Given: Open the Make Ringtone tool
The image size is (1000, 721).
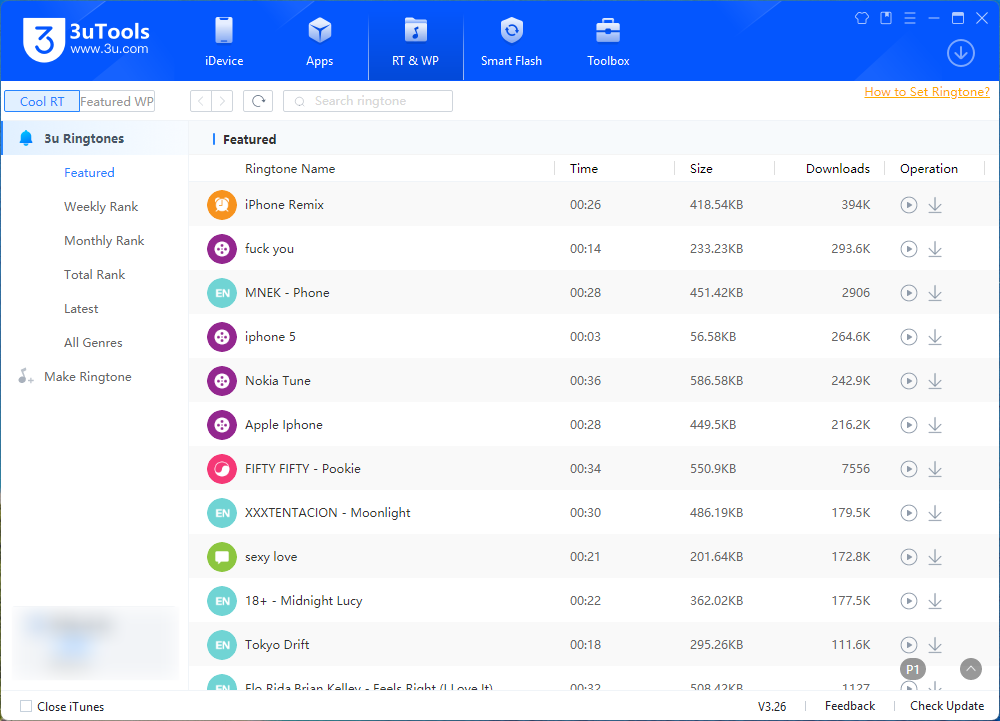Looking at the screenshot, I should [x=75, y=377].
